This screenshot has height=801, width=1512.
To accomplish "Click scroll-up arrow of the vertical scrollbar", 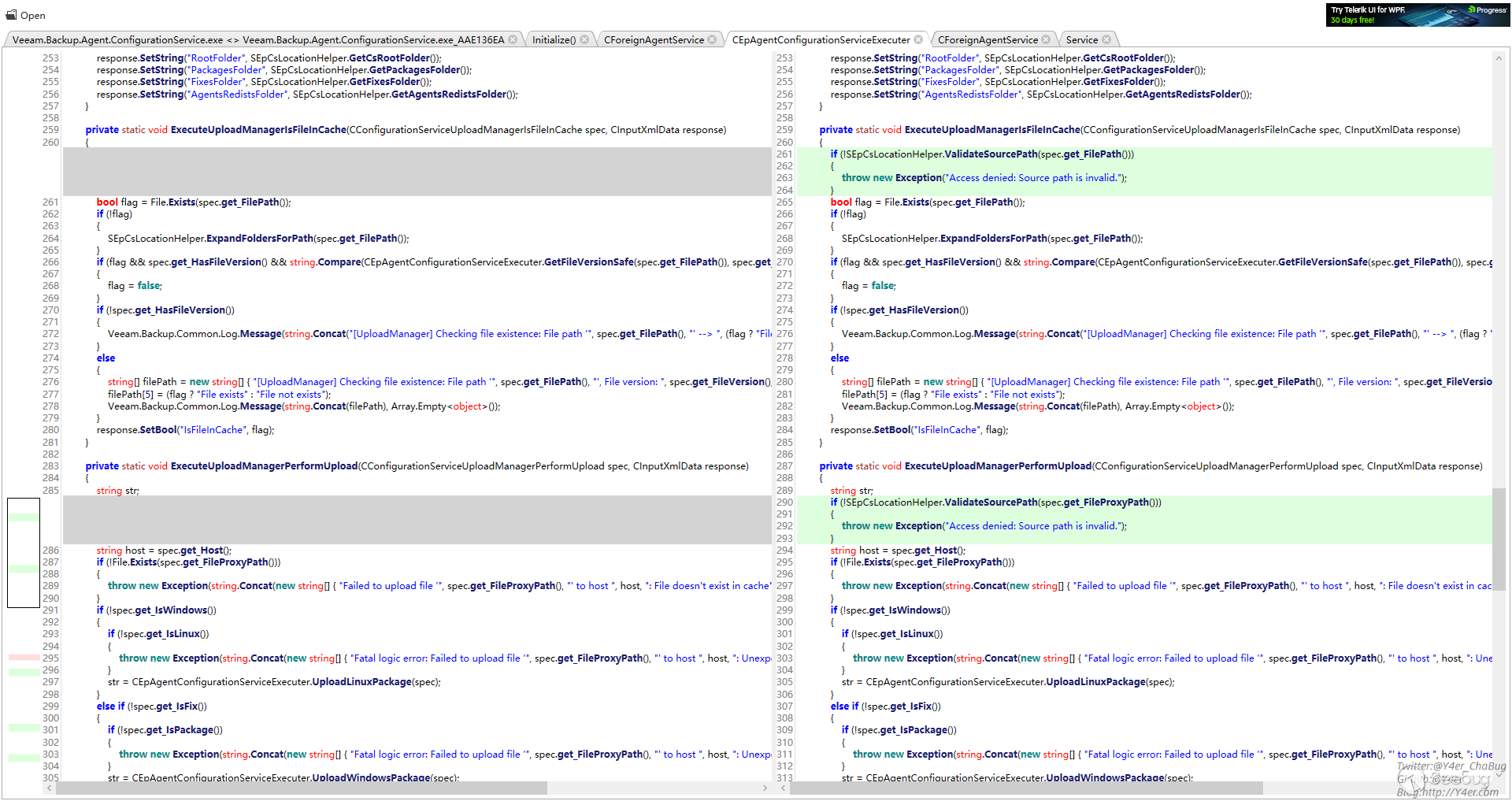I will pyautogui.click(x=1499, y=59).
